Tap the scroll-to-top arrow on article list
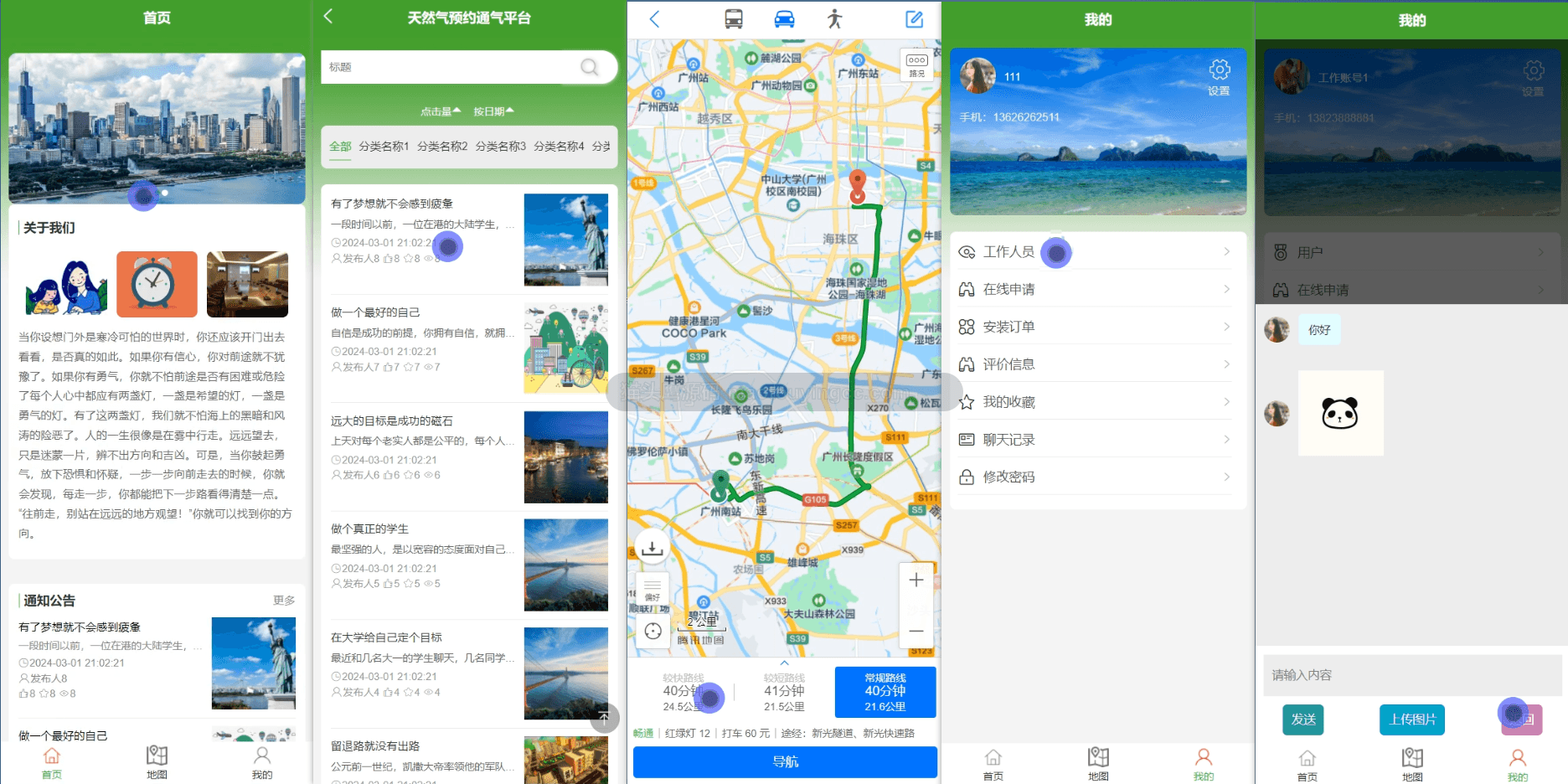 604,718
